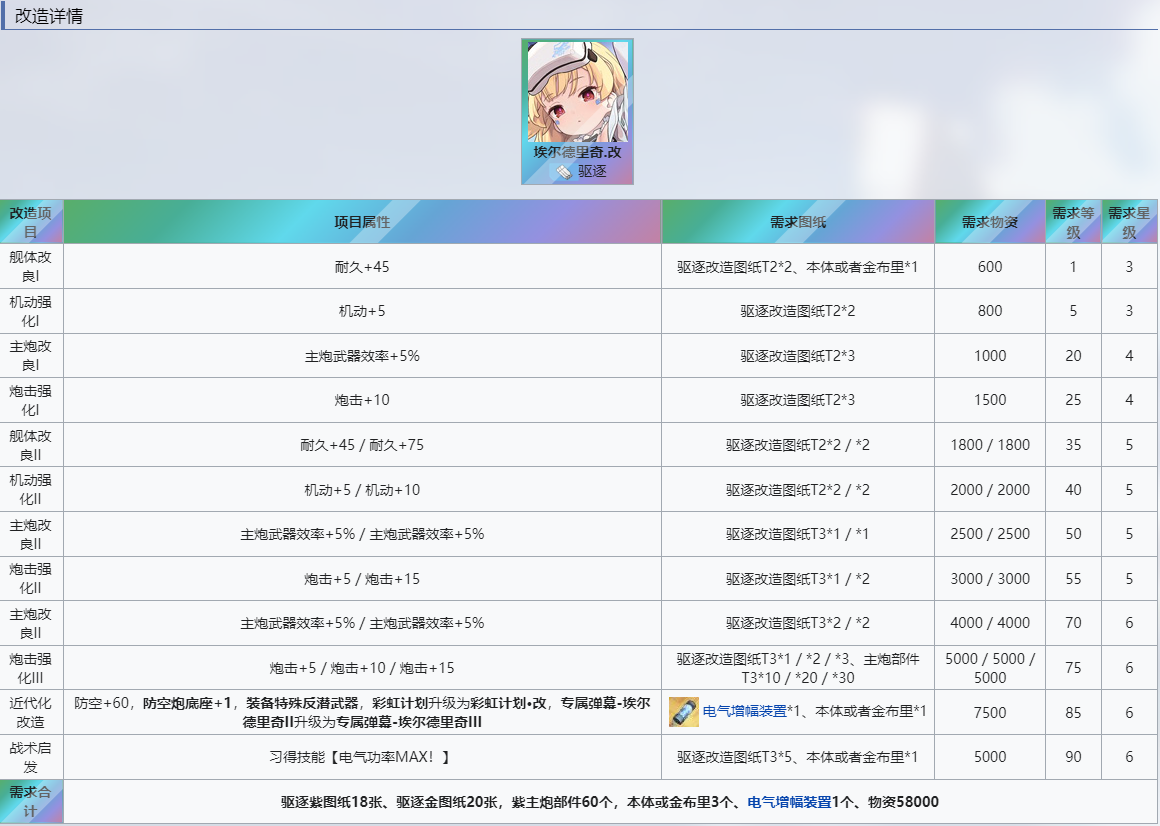
Task: Click the 4000 / 4000 cost cell
Action: pyautogui.click(x=990, y=623)
